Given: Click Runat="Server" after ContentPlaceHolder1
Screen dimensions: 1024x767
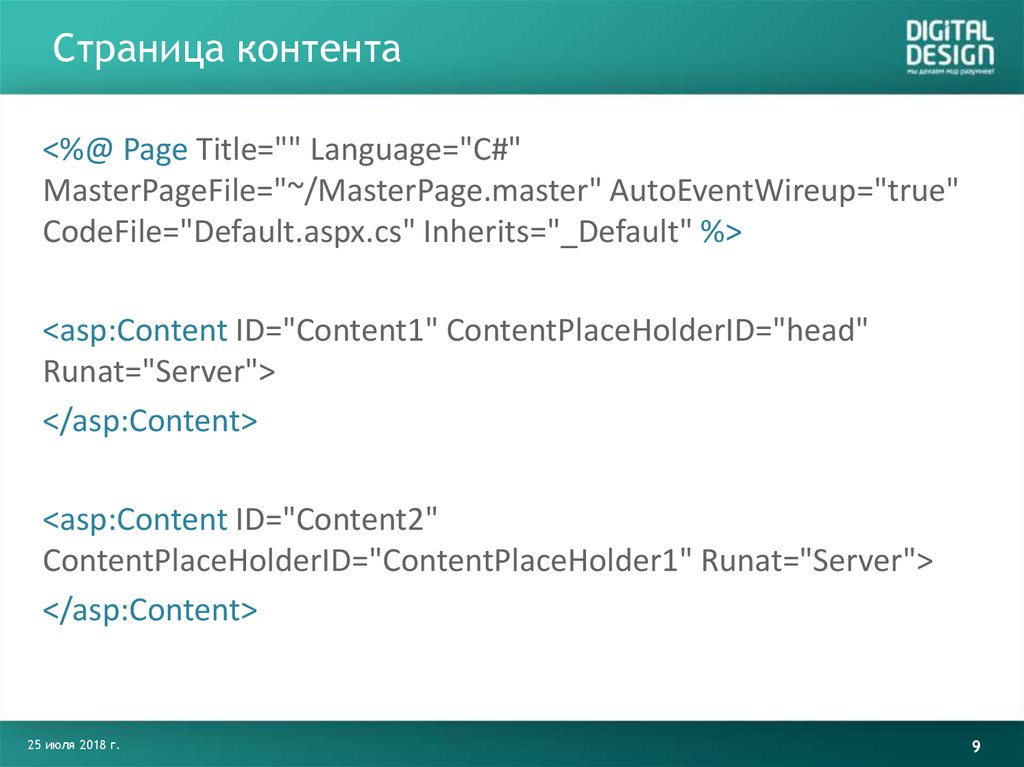Looking at the screenshot, I should click(815, 561).
